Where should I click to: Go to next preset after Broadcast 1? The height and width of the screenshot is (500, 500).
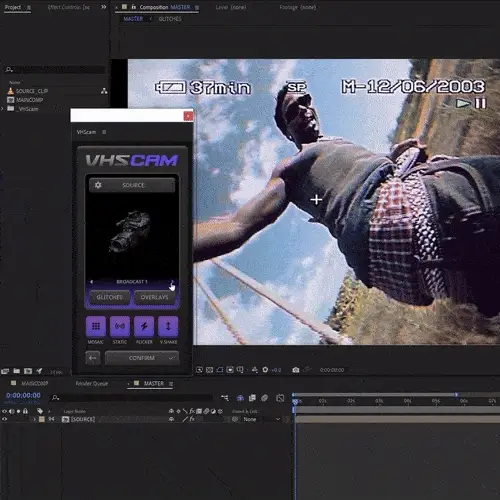[172, 282]
